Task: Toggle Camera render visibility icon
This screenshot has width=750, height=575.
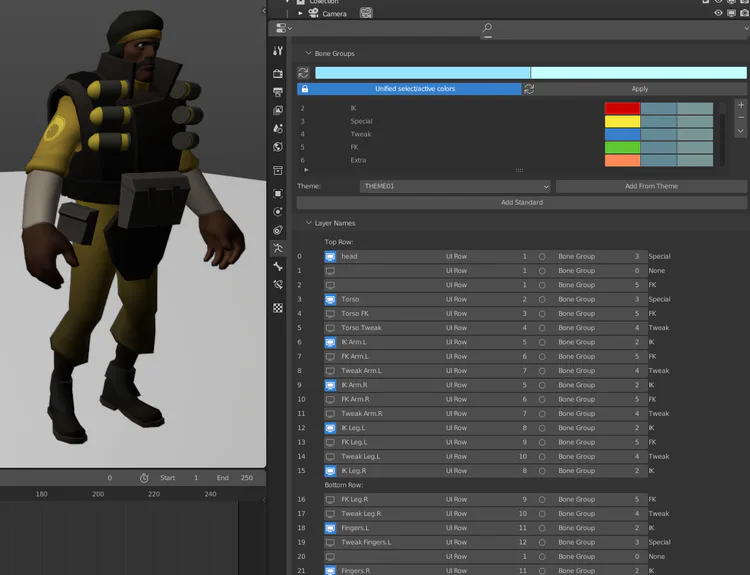Action: [744, 13]
